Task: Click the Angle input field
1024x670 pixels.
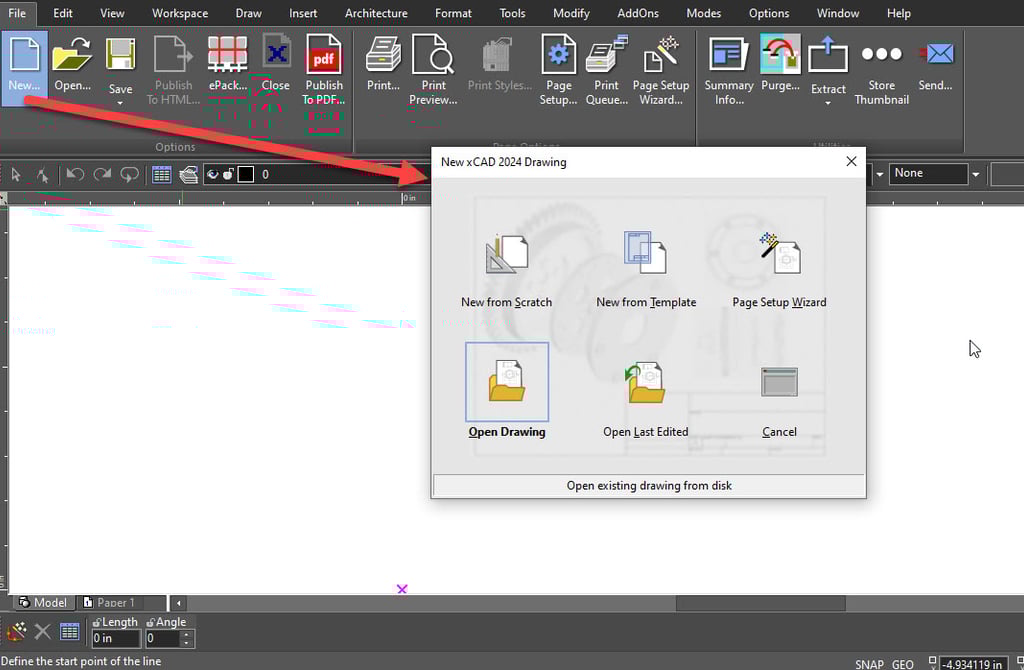Action: pyautogui.click(x=162, y=638)
